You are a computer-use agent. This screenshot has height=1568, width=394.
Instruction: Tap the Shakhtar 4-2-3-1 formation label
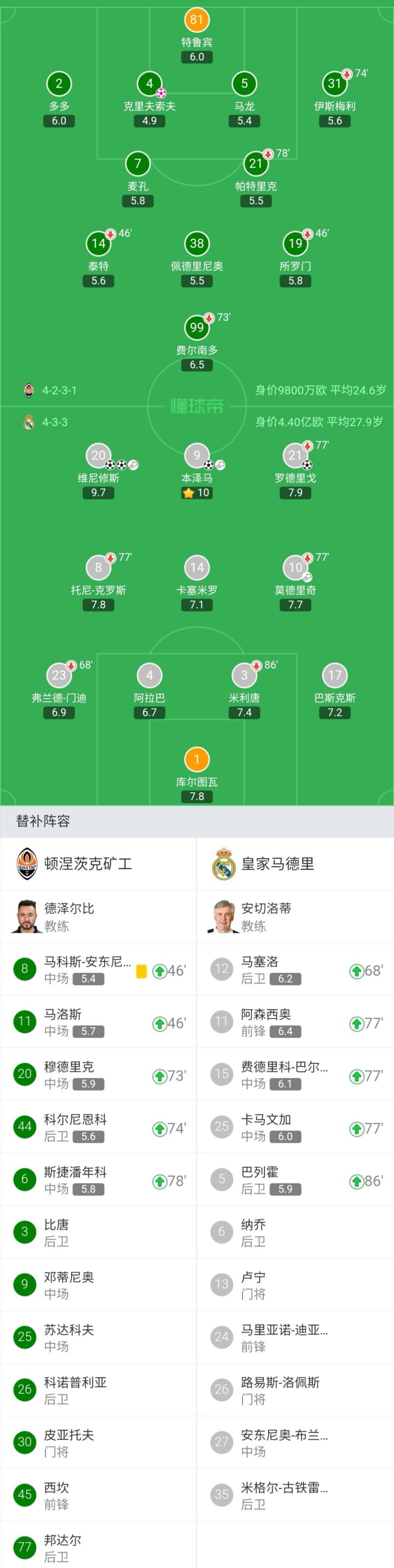pos(59,390)
